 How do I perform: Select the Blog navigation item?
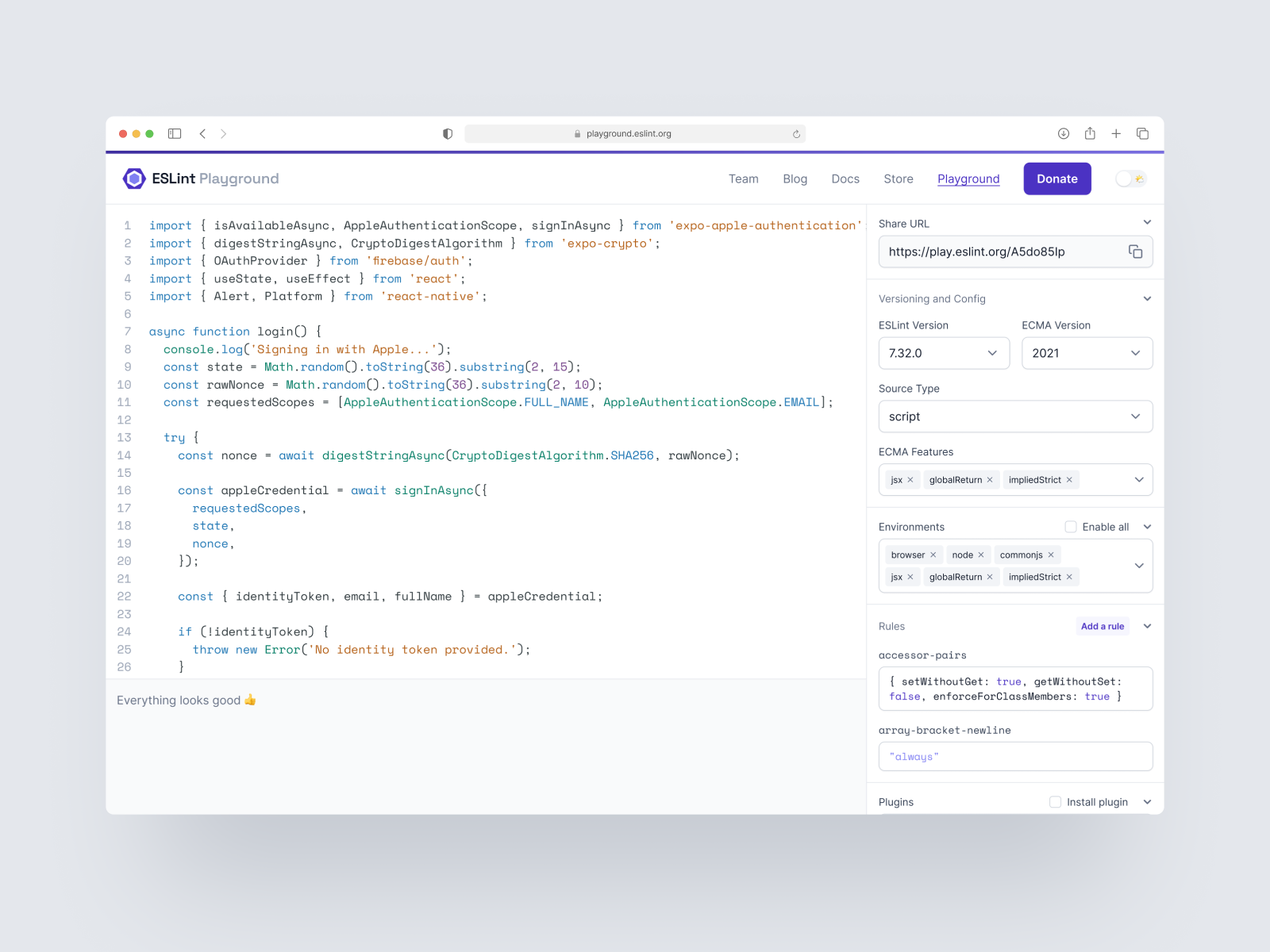pos(795,178)
